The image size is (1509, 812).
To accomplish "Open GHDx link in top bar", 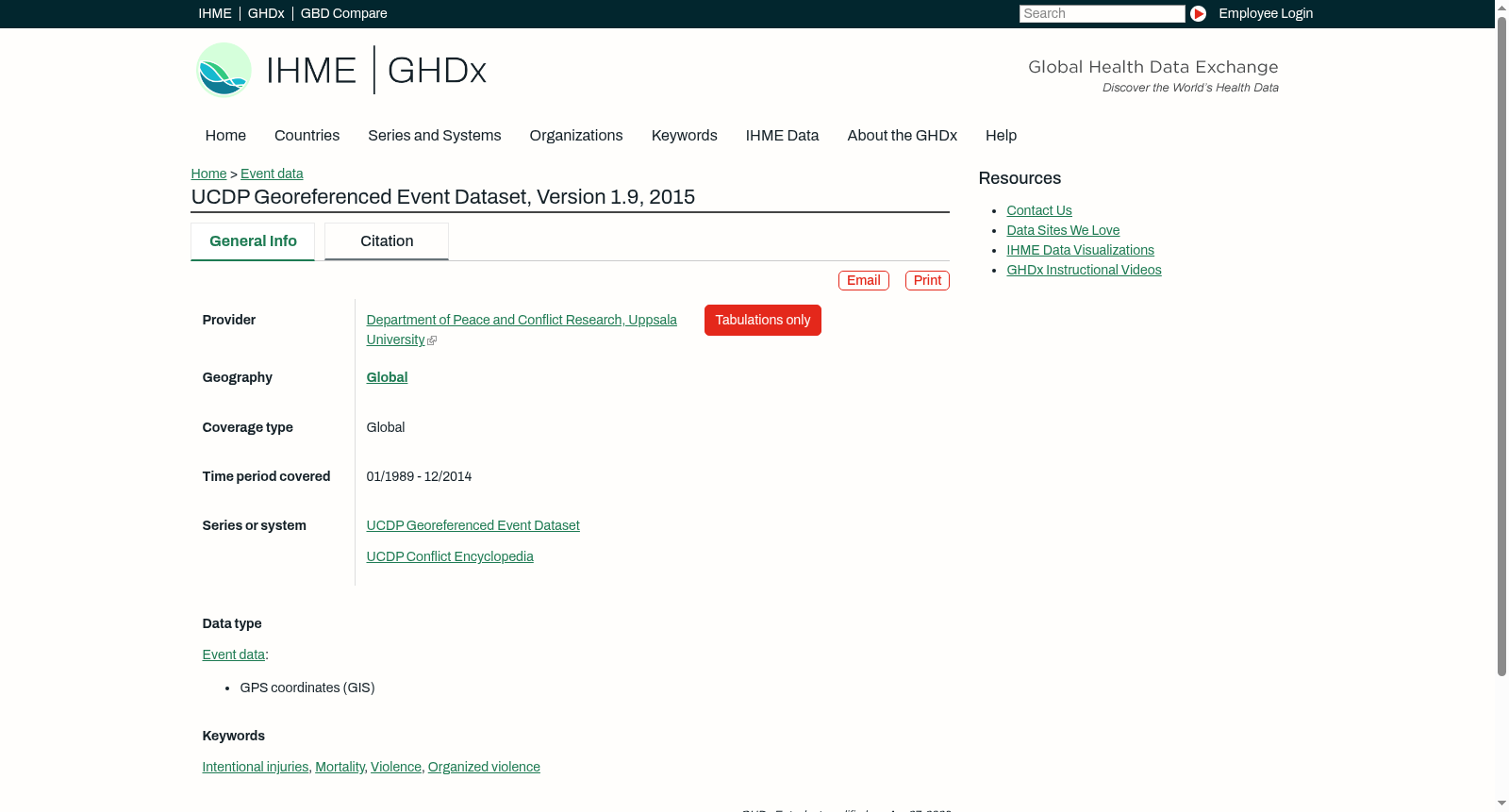I will [x=266, y=13].
